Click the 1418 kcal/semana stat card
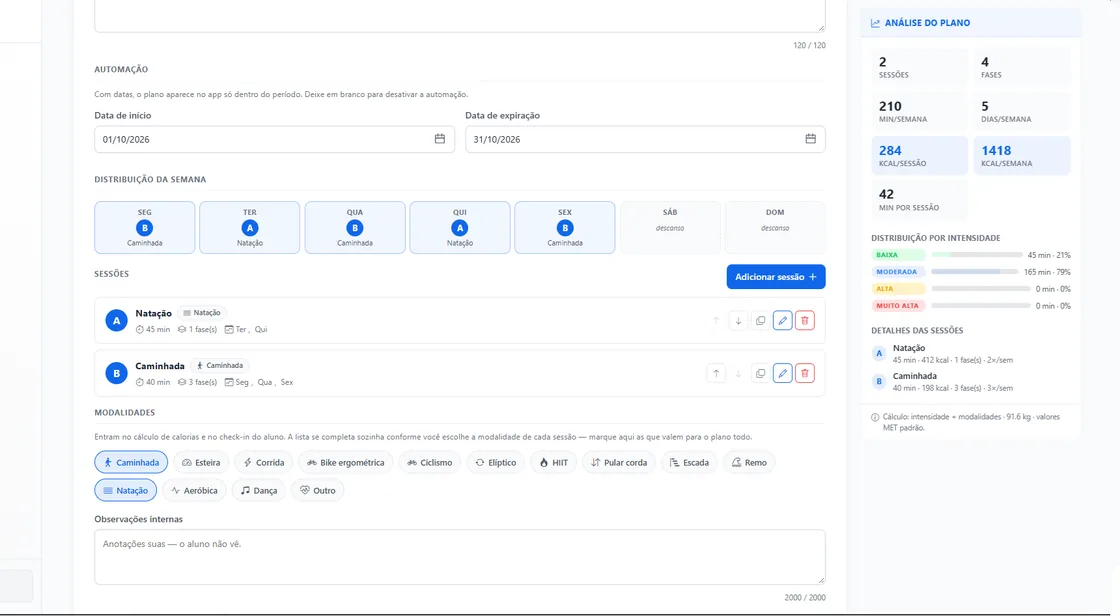 (1022, 156)
